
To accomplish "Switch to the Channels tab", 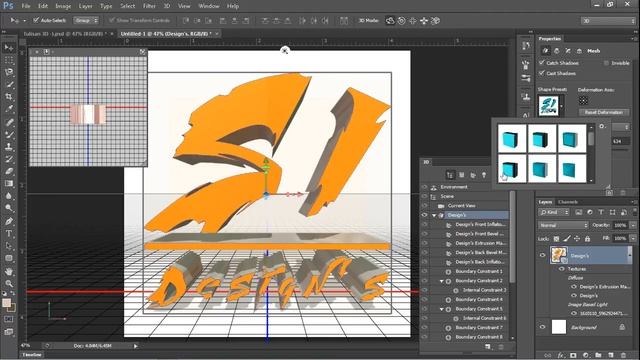I will pos(568,202).
